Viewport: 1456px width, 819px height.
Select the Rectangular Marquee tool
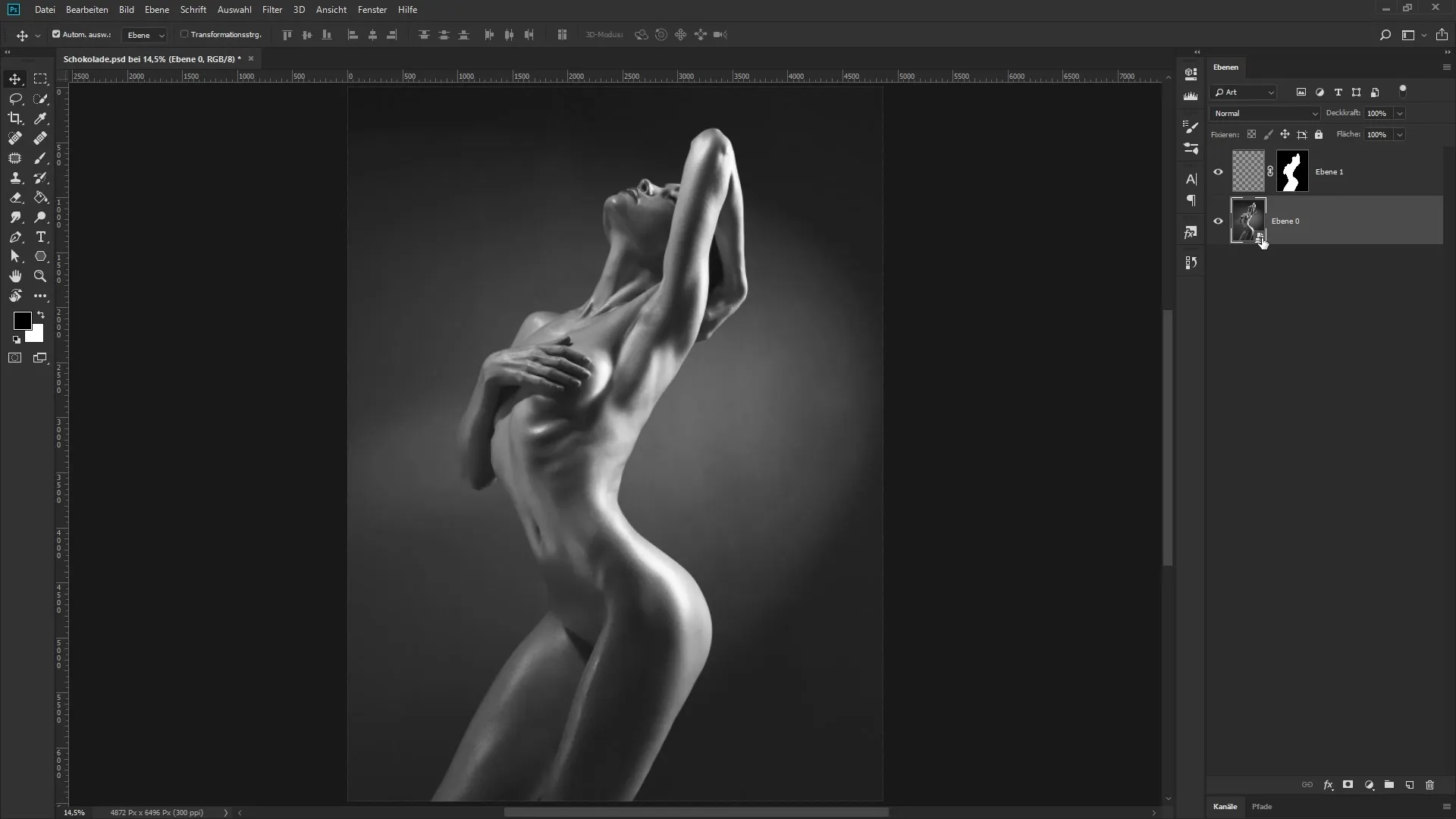coord(40,79)
